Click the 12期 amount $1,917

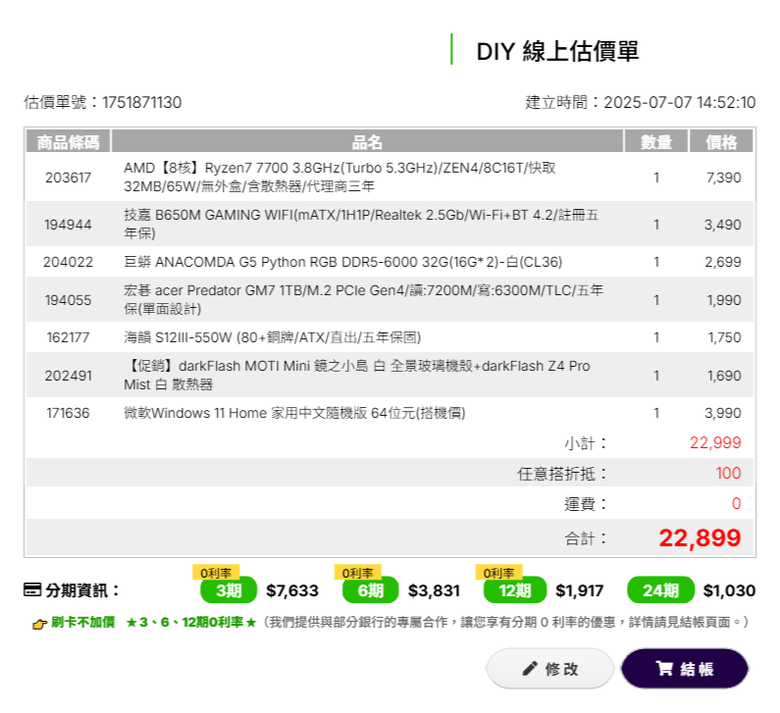(579, 591)
